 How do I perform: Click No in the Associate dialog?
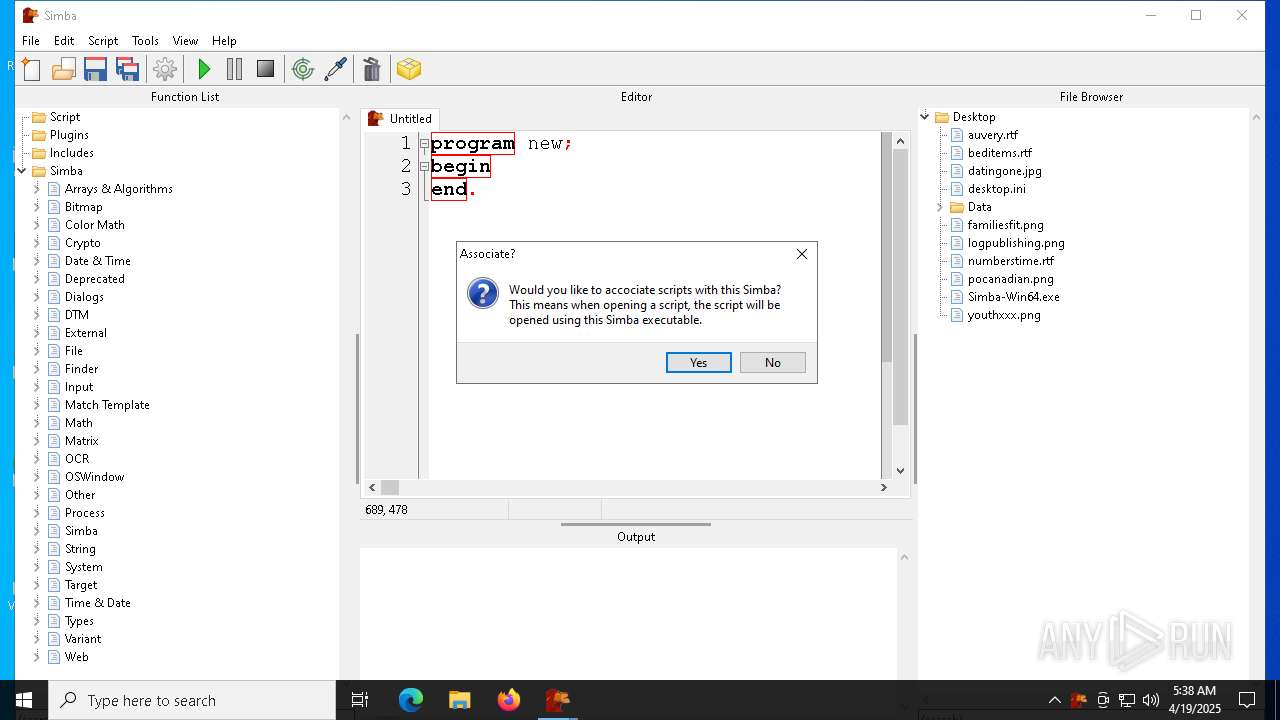(773, 363)
